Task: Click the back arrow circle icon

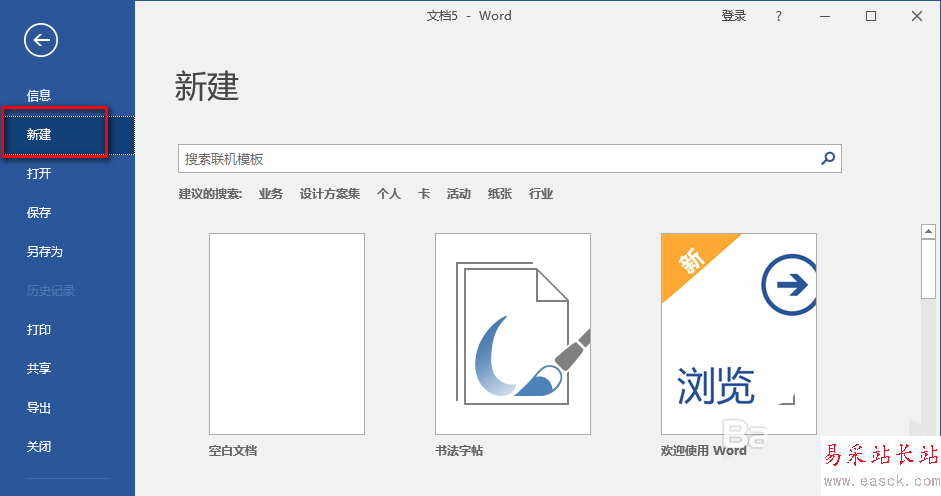Action: 41,40
